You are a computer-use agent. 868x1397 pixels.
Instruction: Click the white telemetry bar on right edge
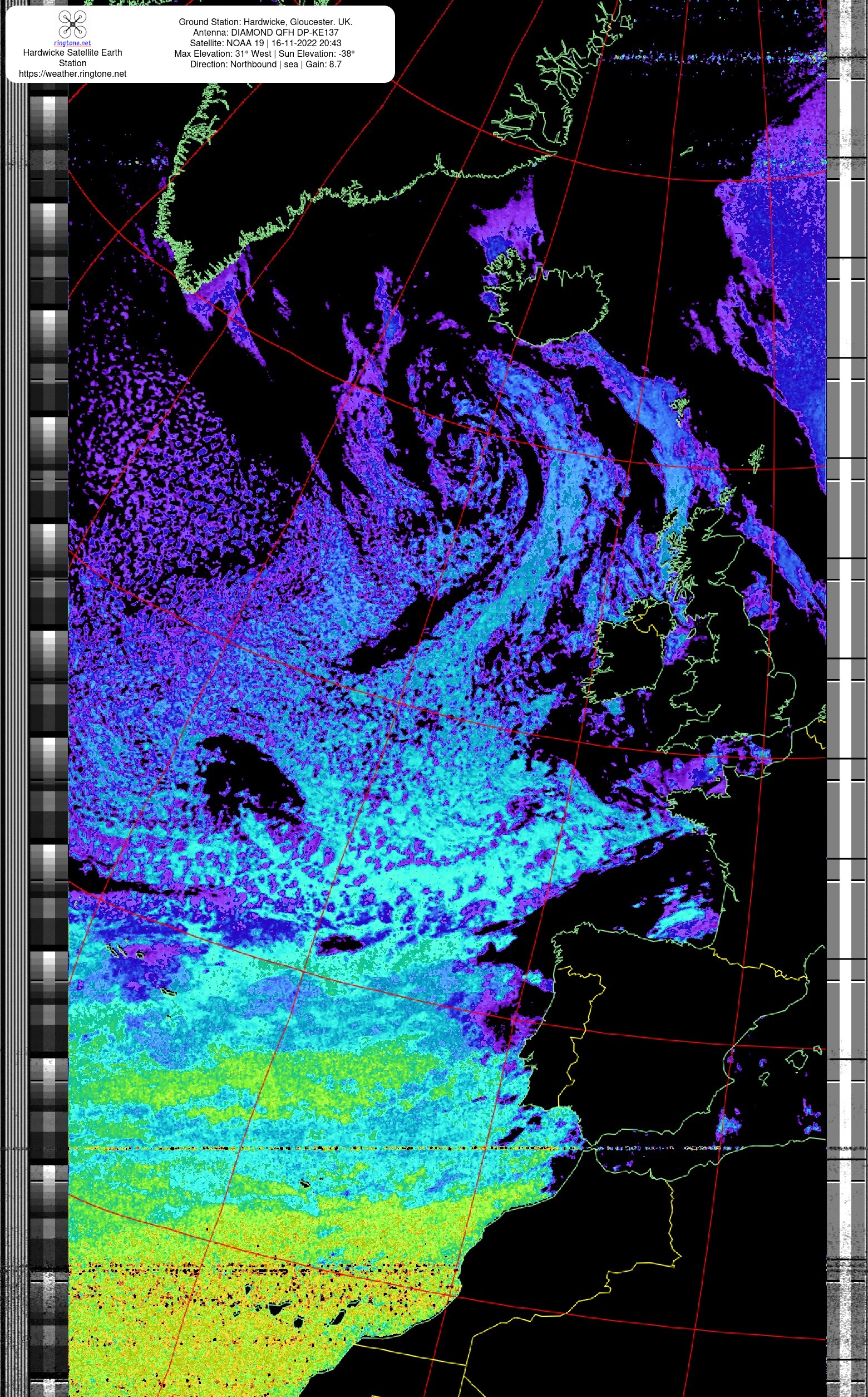846,172
